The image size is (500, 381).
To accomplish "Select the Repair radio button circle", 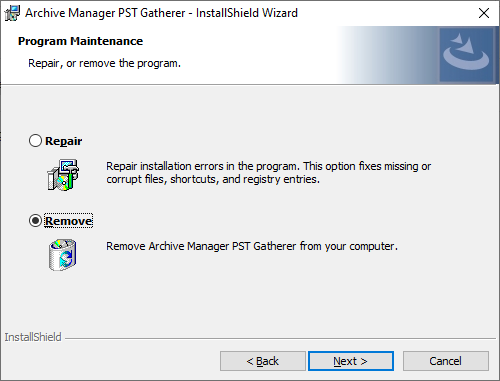I will point(35,141).
